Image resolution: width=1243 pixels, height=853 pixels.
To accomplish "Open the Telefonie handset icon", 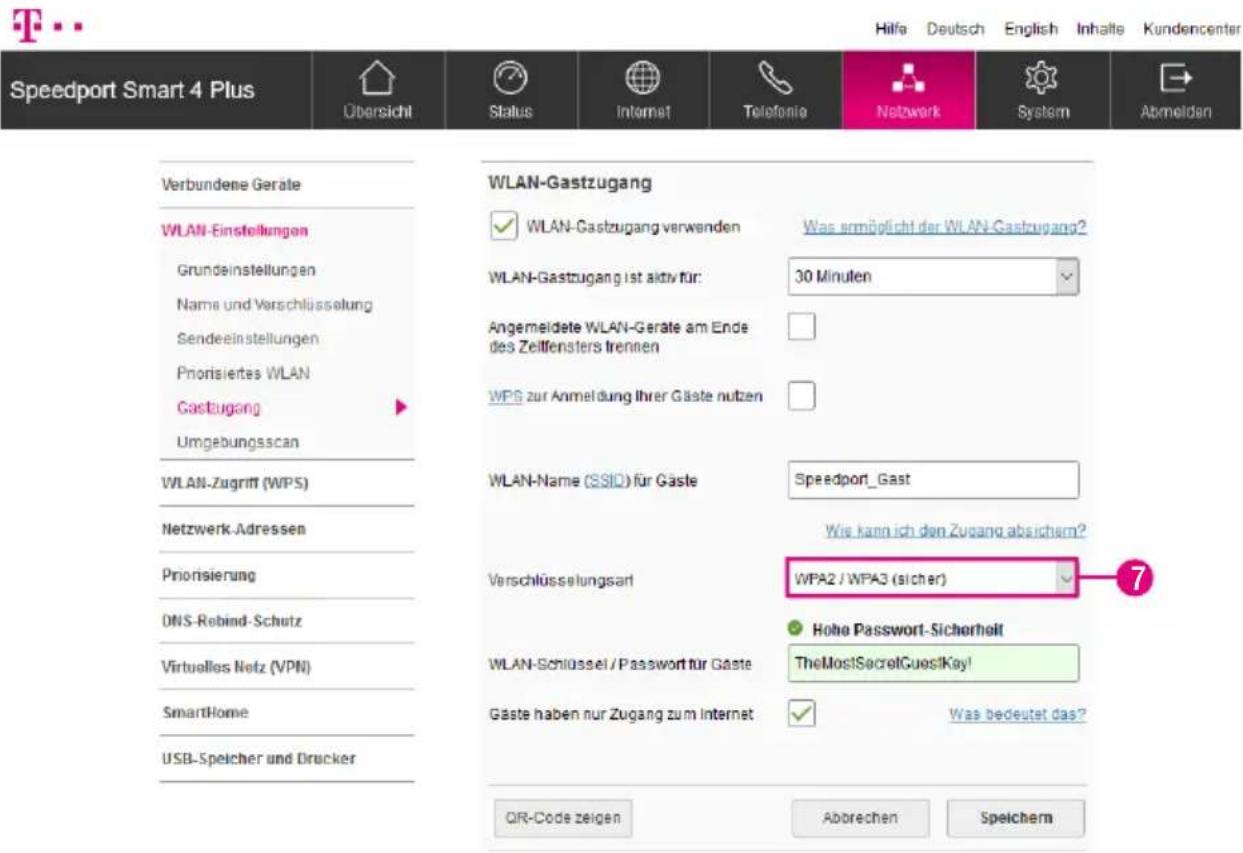I will (774, 78).
